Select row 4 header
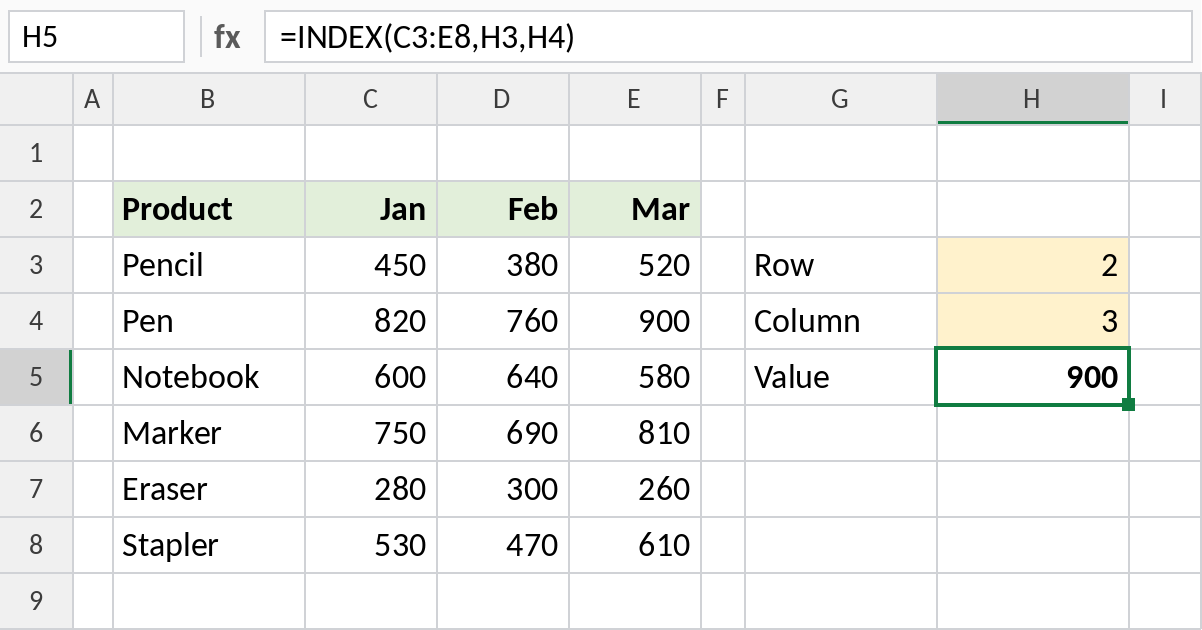 point(37,321)
